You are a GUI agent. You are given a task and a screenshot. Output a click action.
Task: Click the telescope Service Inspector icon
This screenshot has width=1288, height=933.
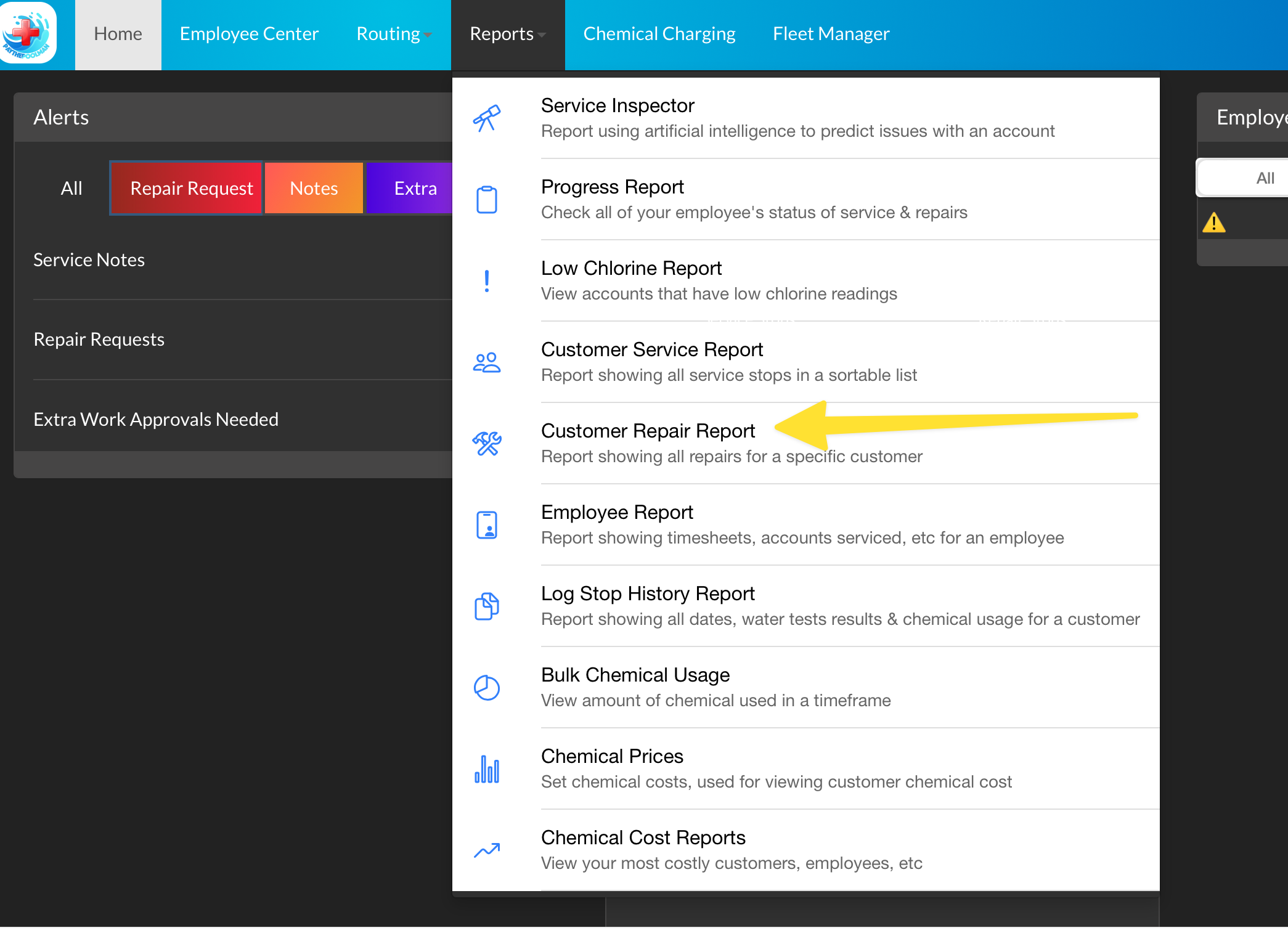[486, 118]
